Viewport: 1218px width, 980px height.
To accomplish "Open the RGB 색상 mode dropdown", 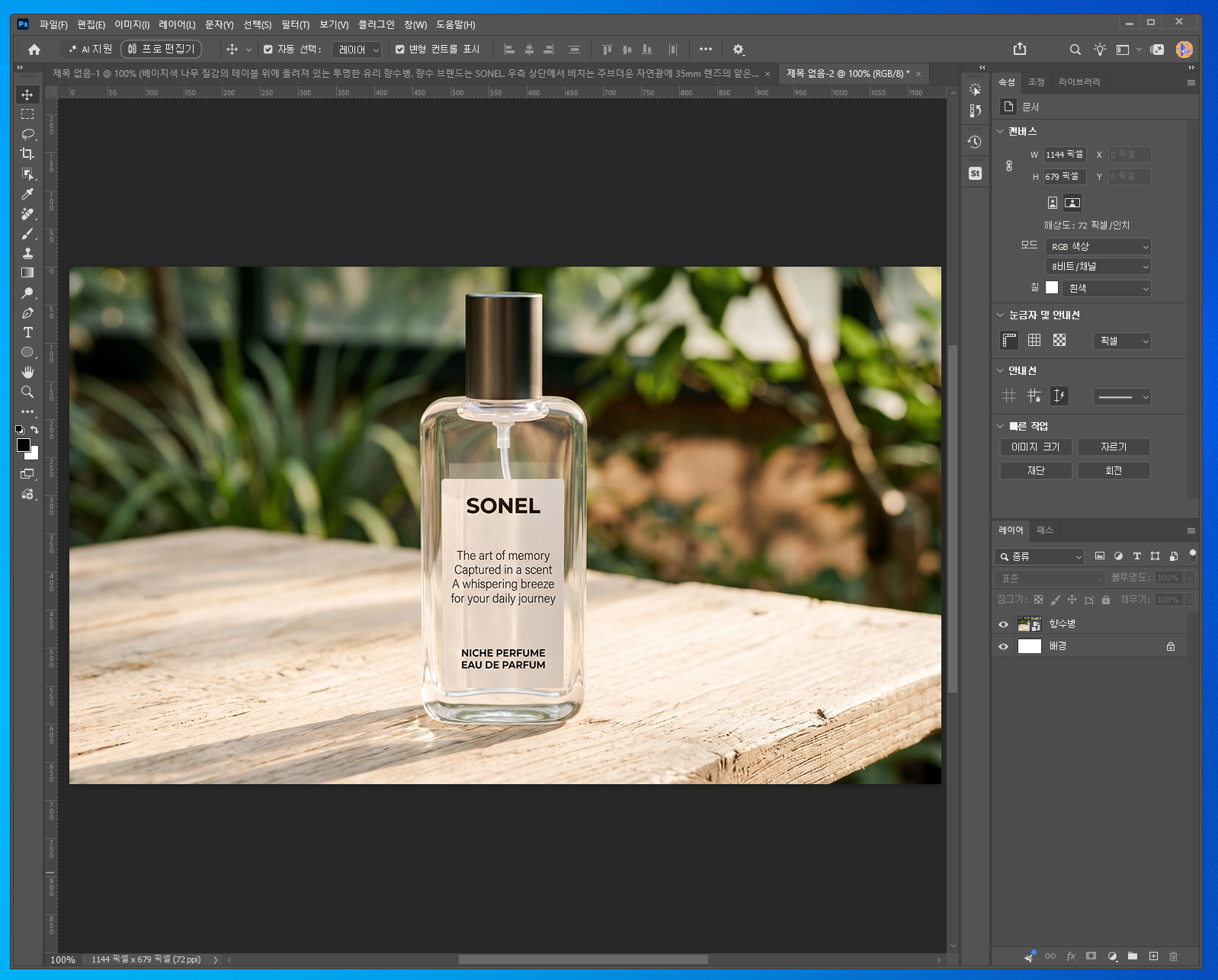I will point(1098,247).
